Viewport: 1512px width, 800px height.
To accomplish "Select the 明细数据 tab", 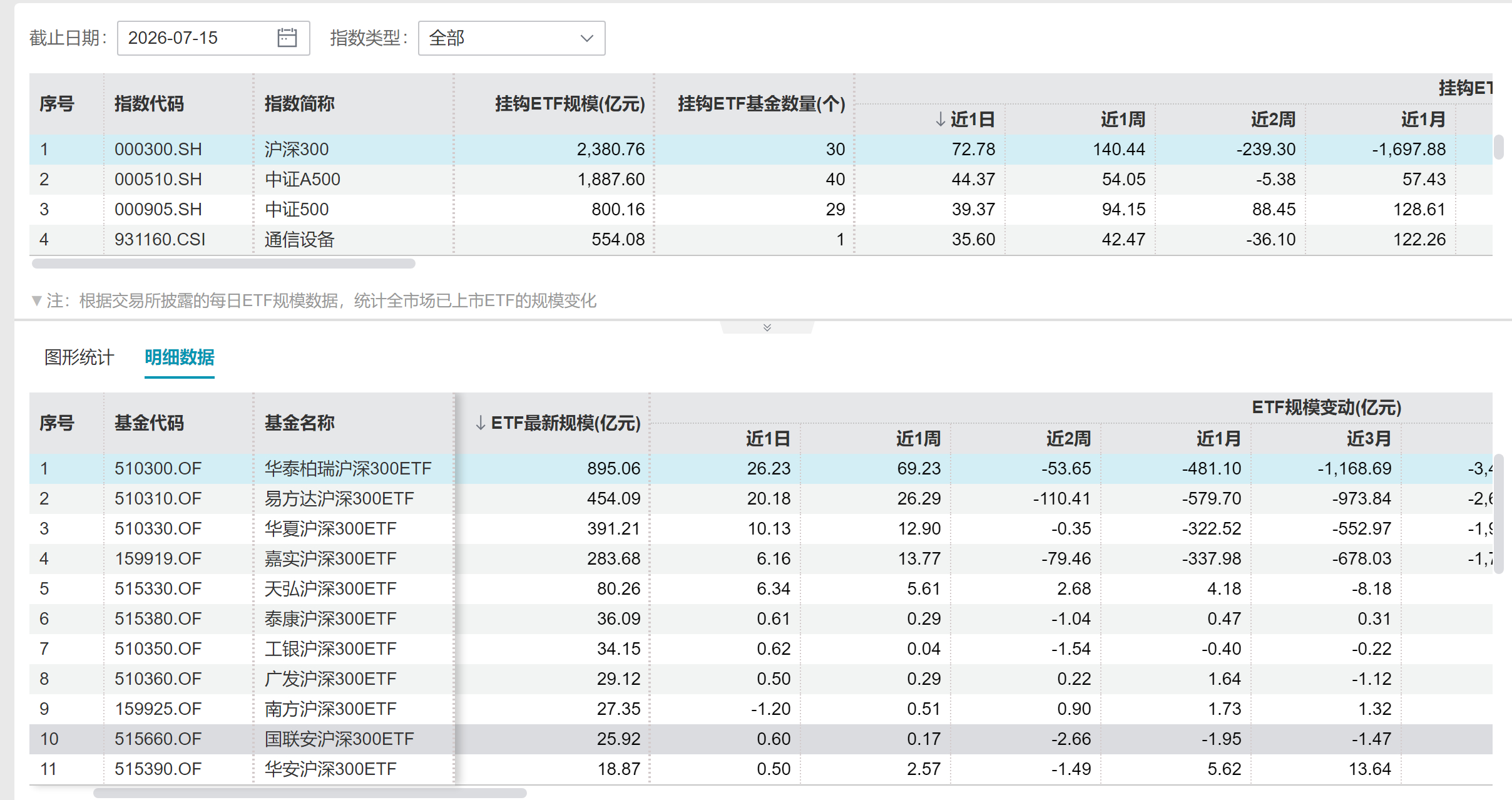I will 179,357.
